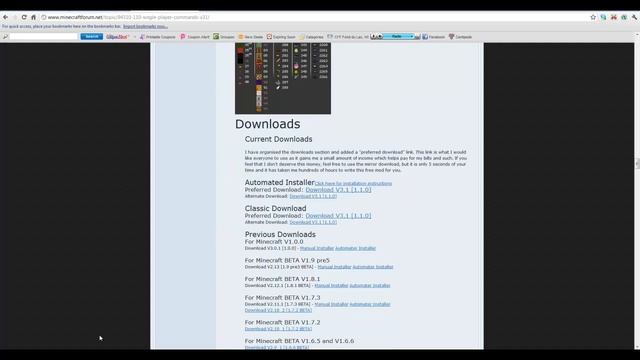This screenshot has height=360, width=640.
Task: Open the New Deals toolbar item
Action: coord(251,37)
